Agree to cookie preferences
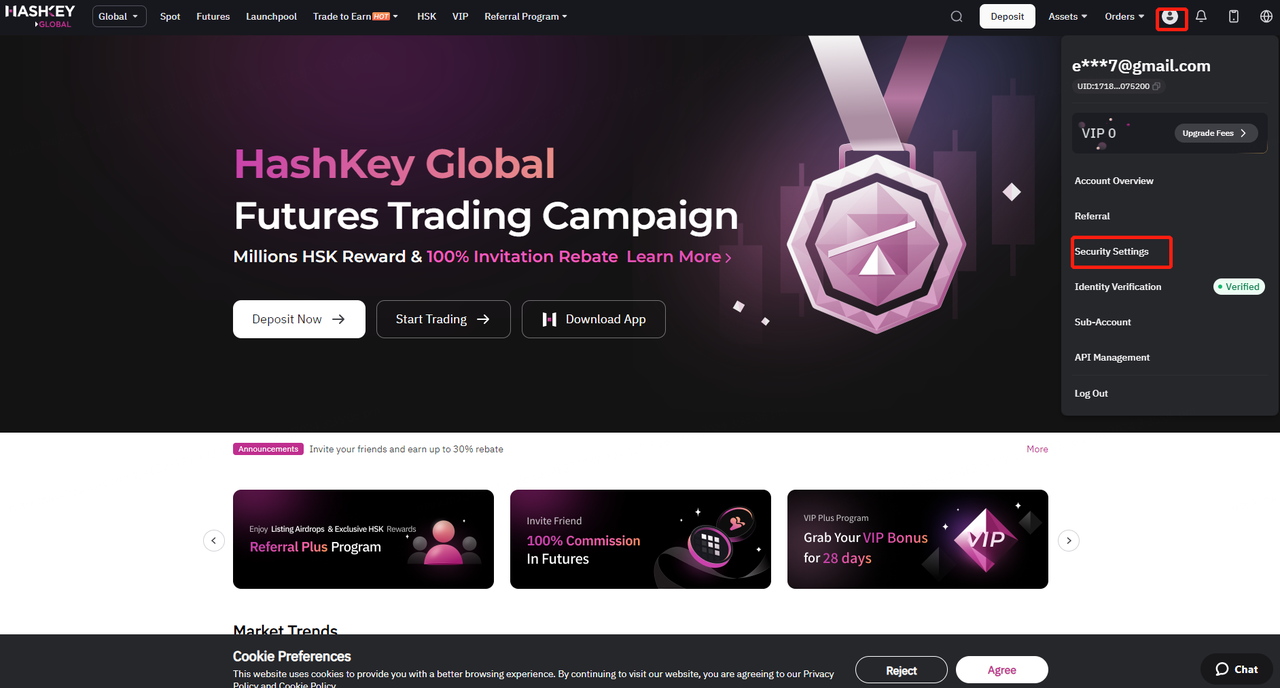Viewport: 1280px width, 688px height. (x=1002, y=670)
